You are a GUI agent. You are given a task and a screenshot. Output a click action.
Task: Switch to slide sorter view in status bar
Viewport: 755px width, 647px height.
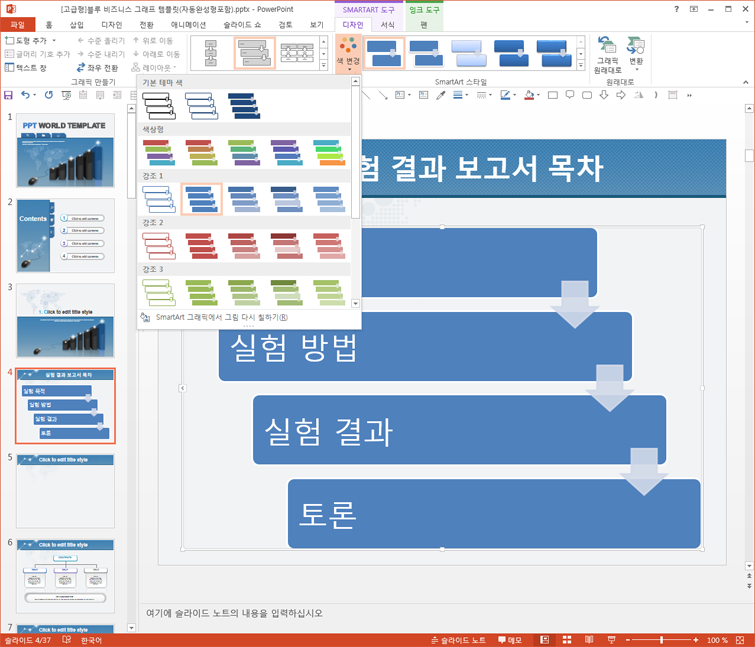[x=567, y=640]
